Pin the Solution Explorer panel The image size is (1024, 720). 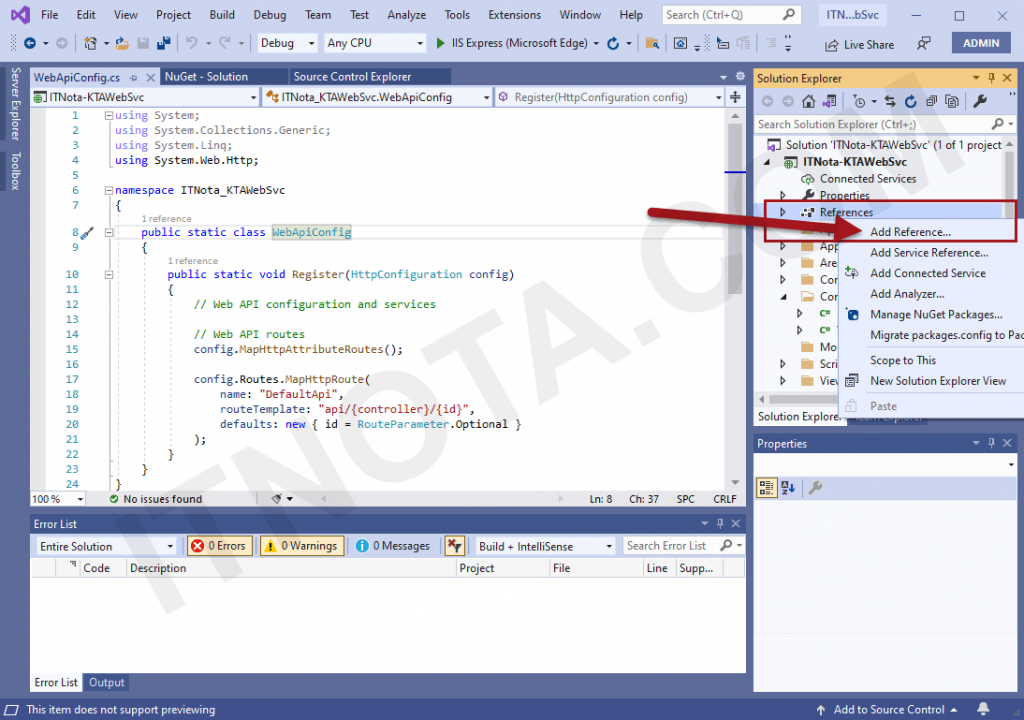click(x=992, y=77)
